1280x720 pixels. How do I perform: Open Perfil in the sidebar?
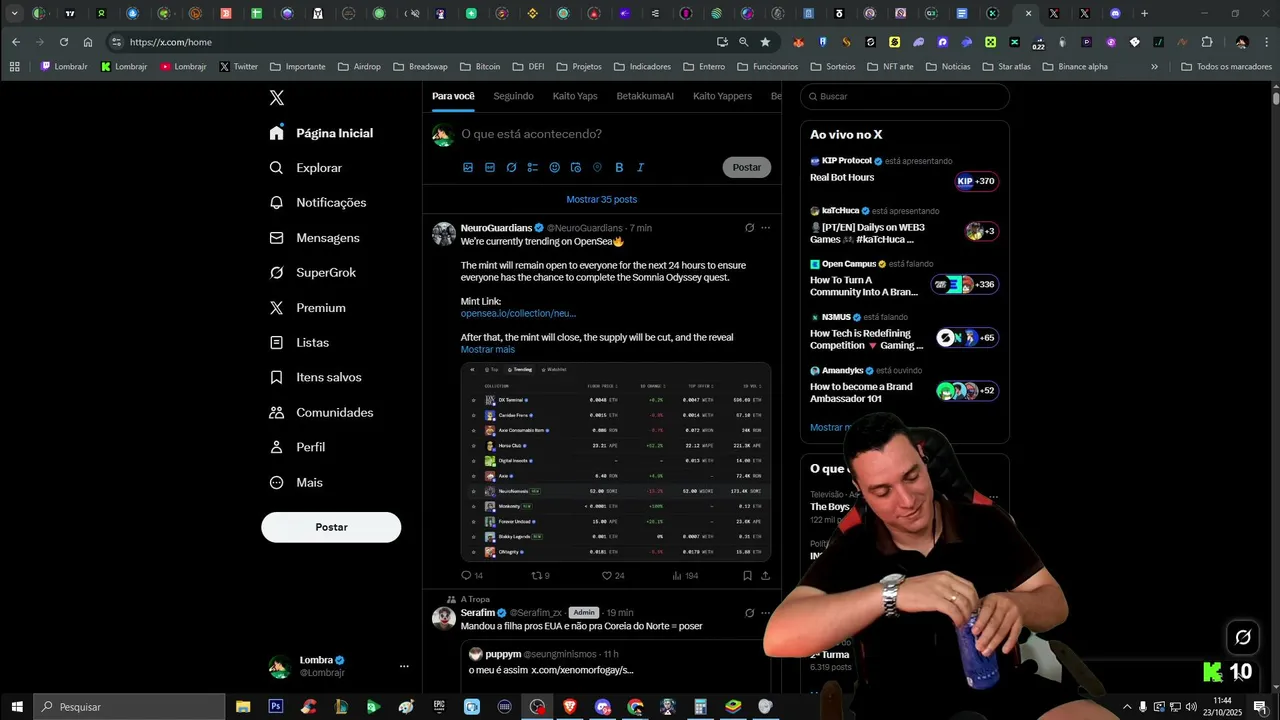[297, 447]
